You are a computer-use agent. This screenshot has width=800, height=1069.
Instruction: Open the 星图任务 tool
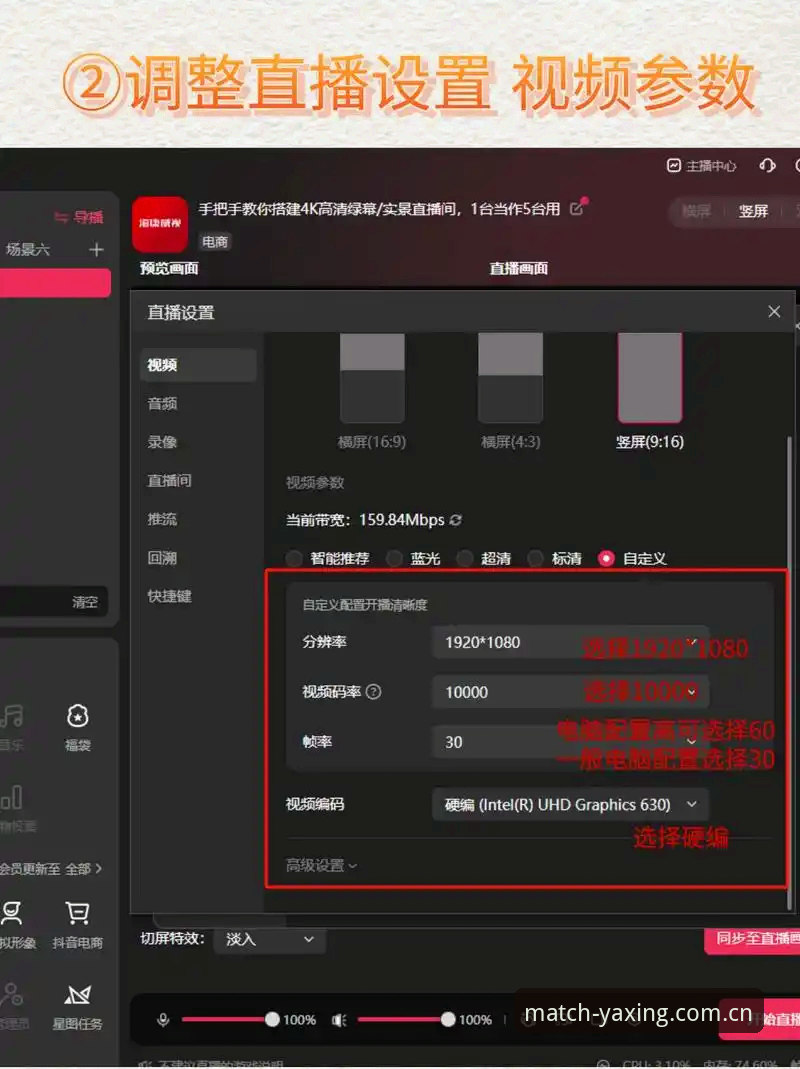click(78, 1007)
